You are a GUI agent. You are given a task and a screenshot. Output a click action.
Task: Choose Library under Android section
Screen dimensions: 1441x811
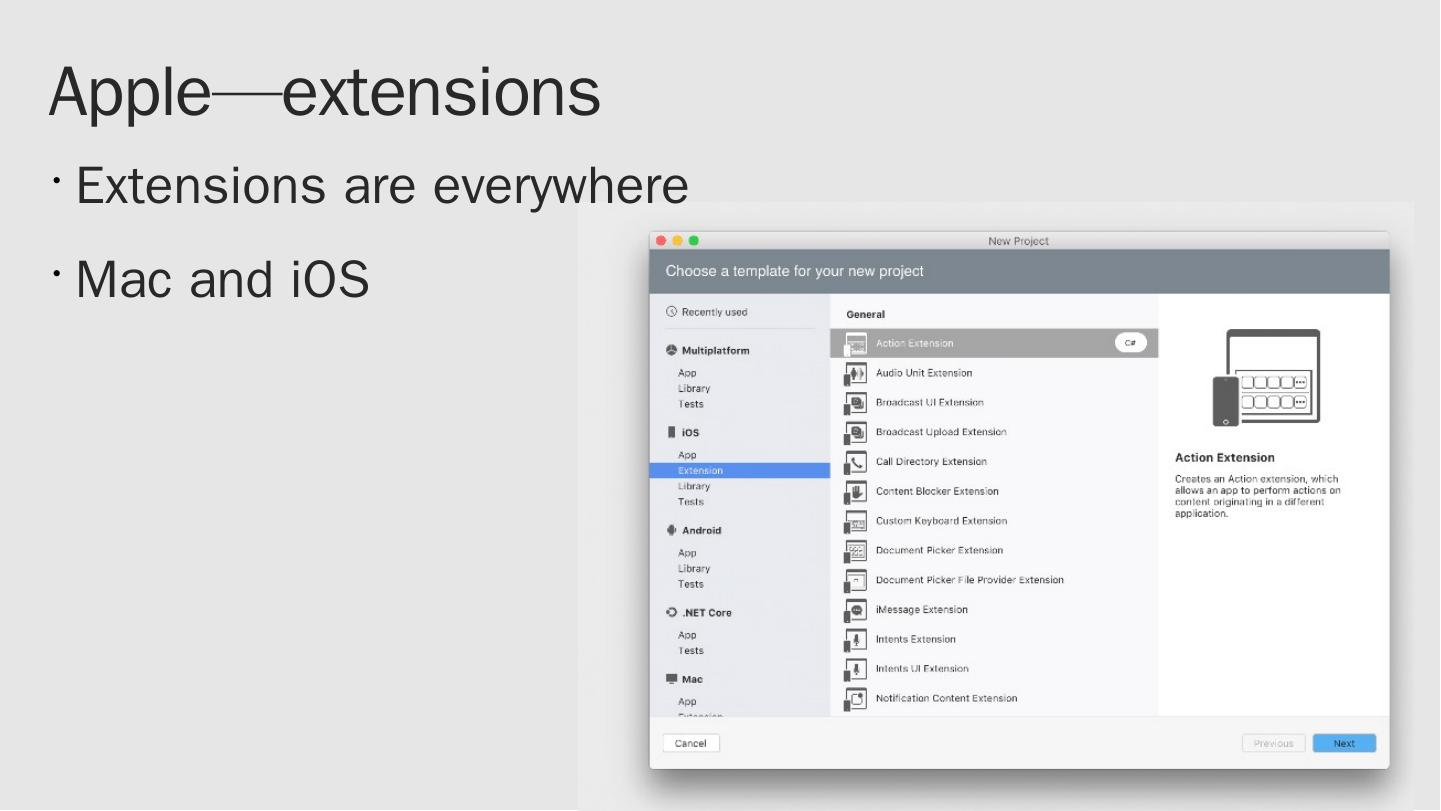(693, 569)
